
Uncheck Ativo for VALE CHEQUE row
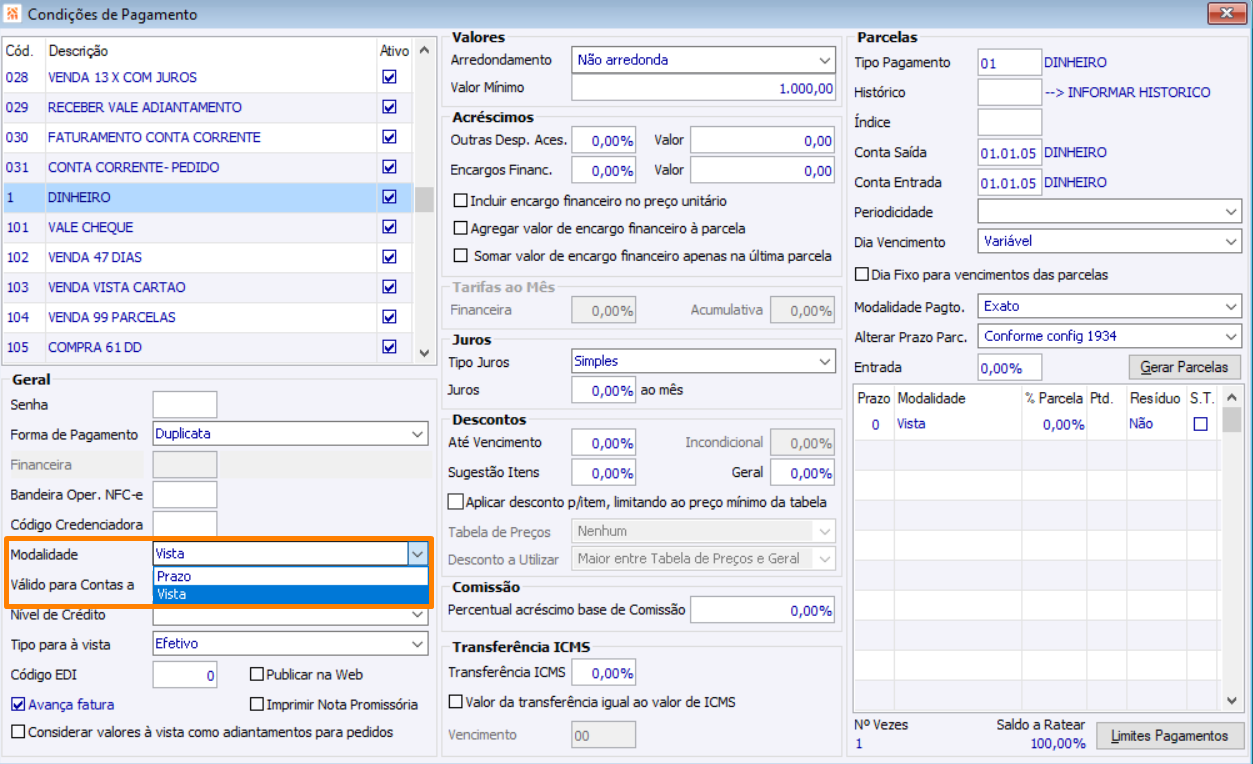point(390,227)
